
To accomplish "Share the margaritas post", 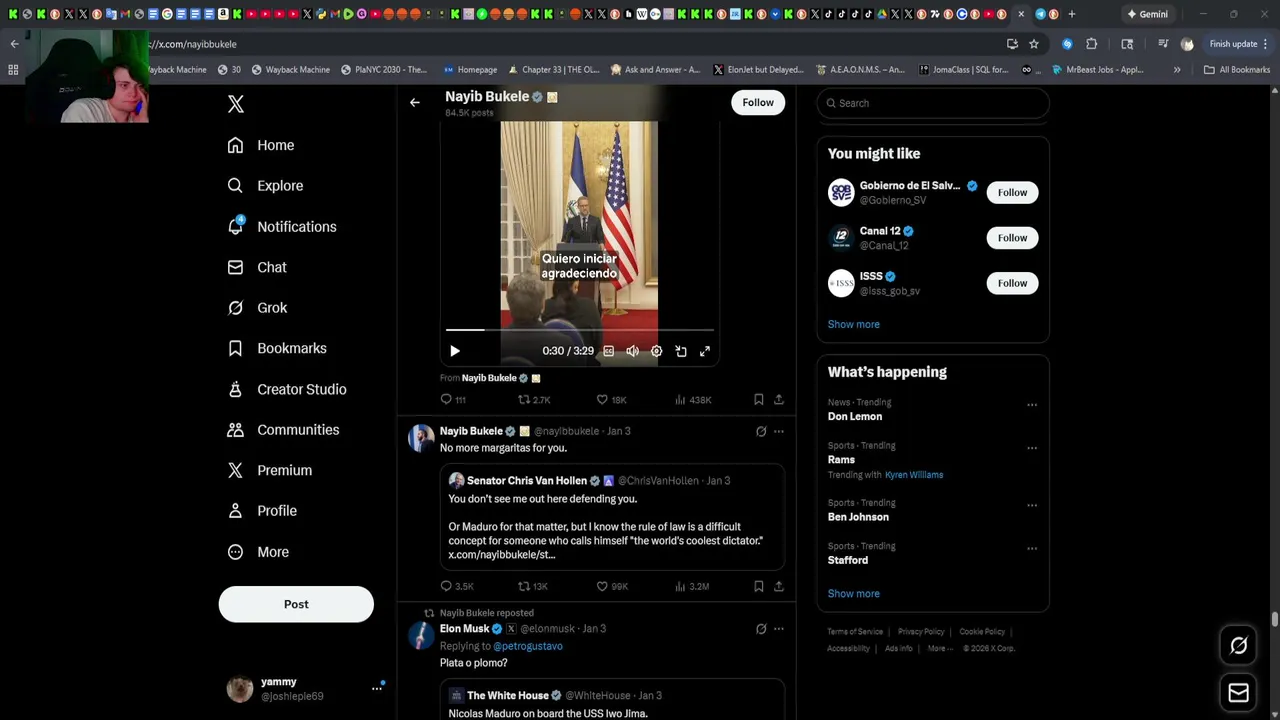I will pyautogui.click(x=779, y=586).
